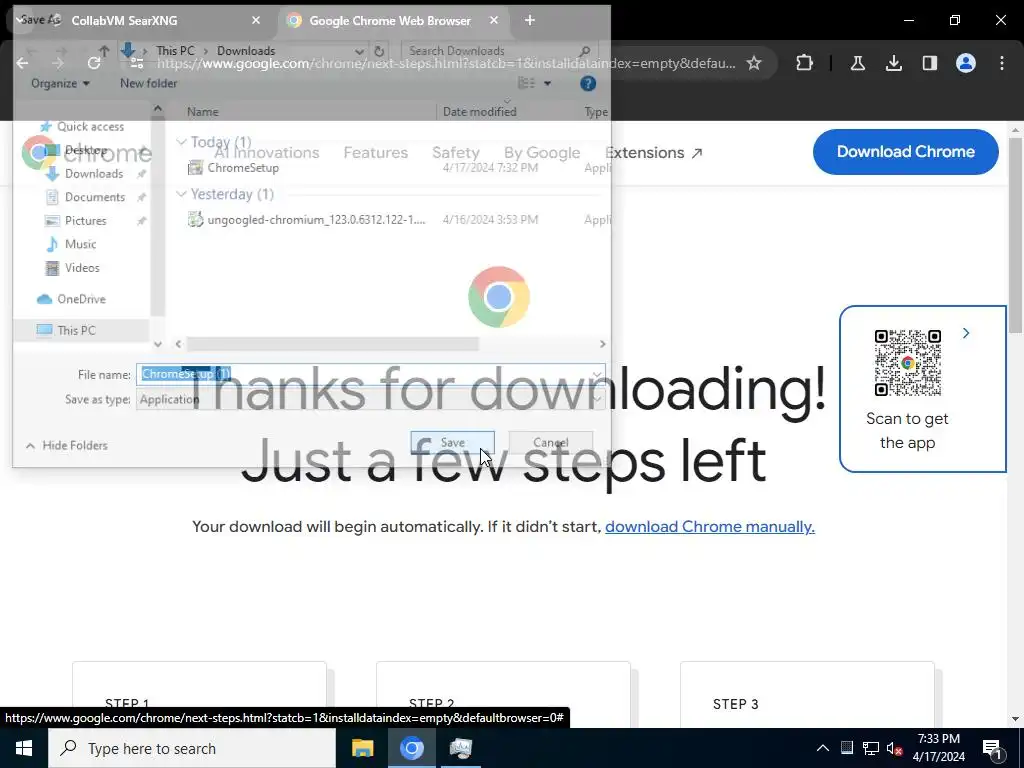
Task: Refresh the Downloads folder location
Action: pos(379,51)
